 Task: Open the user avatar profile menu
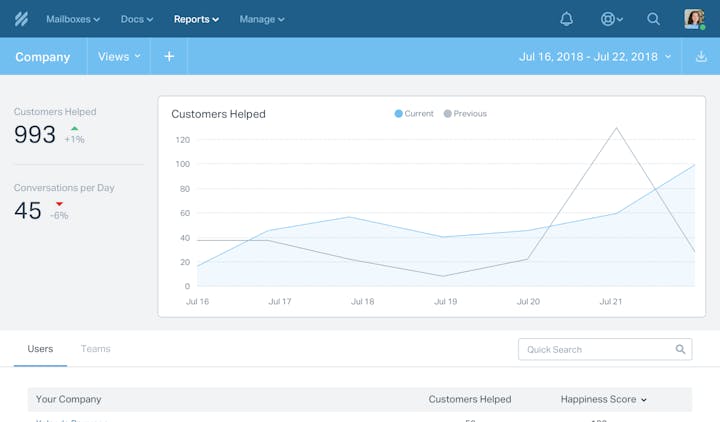(694, 19)
